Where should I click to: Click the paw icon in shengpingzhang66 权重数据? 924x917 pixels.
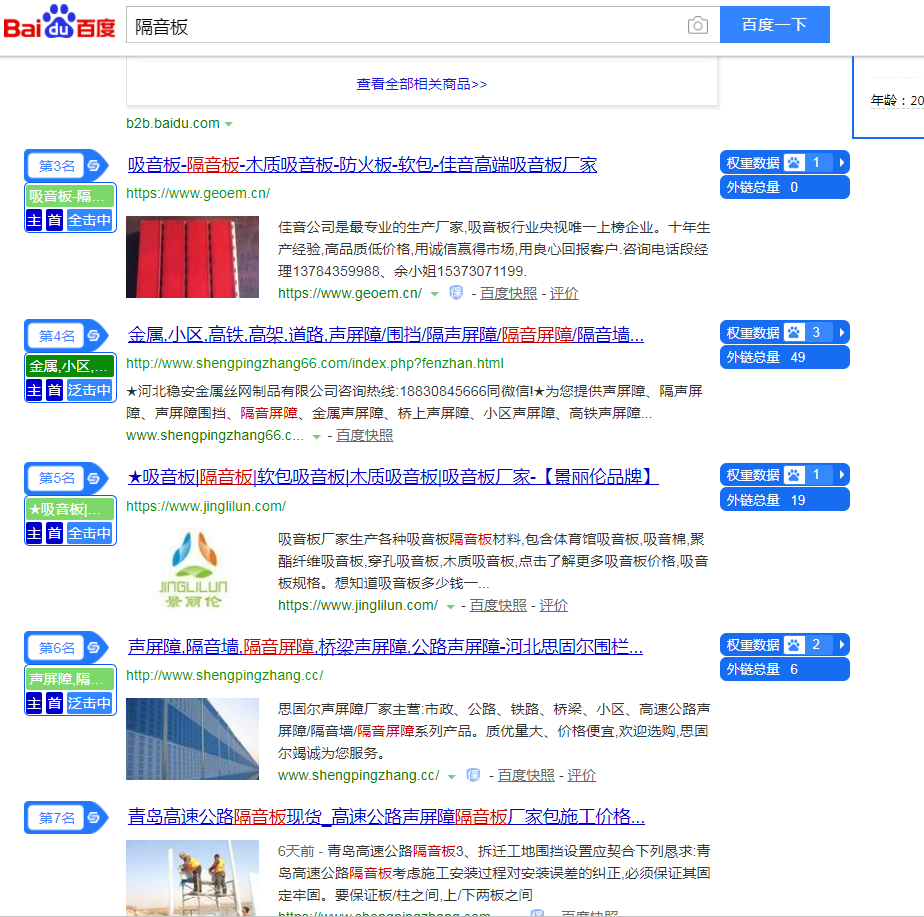[794, 332]
